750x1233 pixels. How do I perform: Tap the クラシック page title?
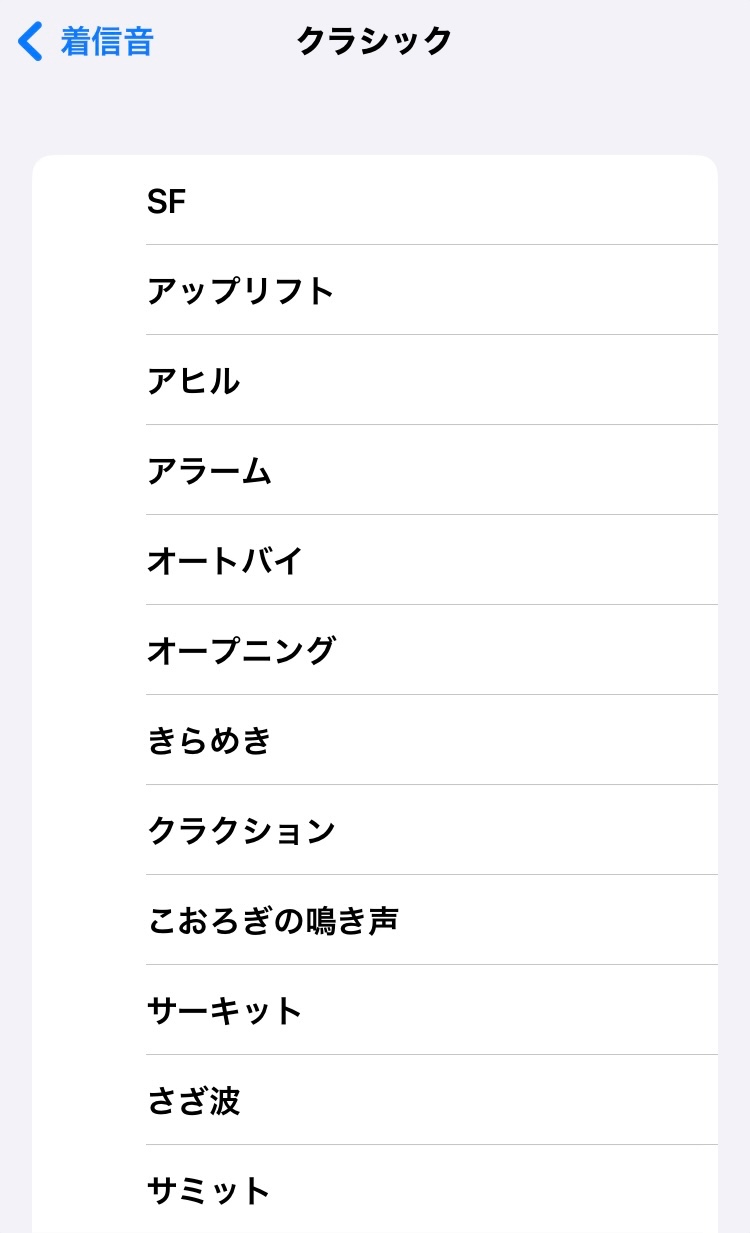coord(375,42)
